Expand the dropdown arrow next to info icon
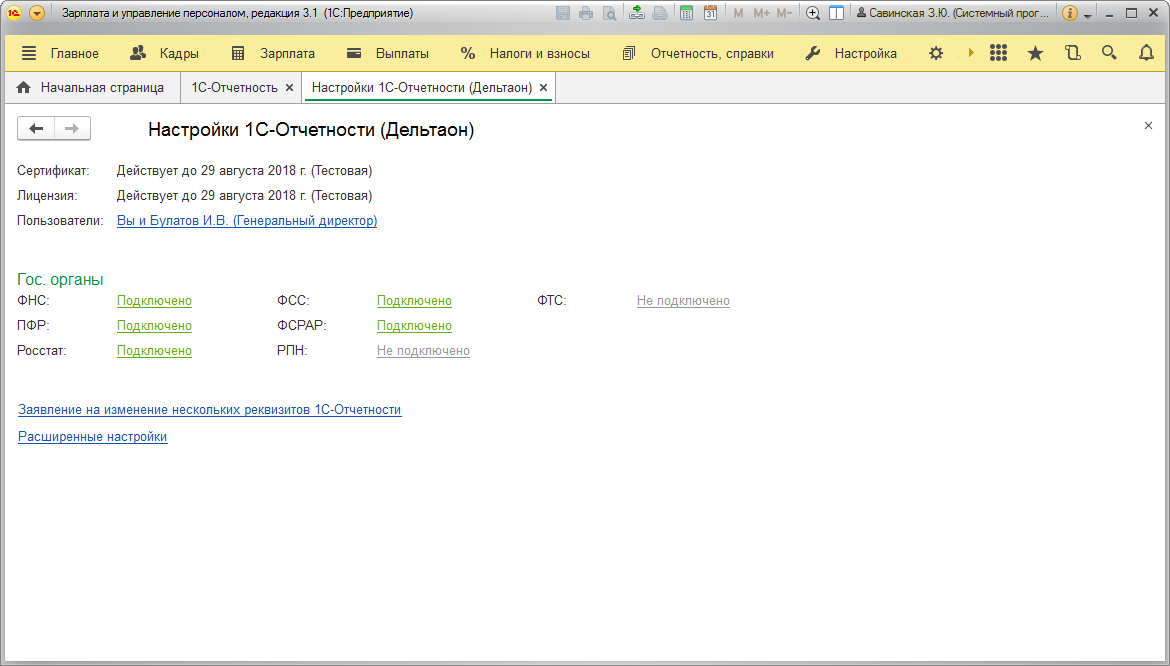The image size is (1170, 666). (x=1088, y=15)
